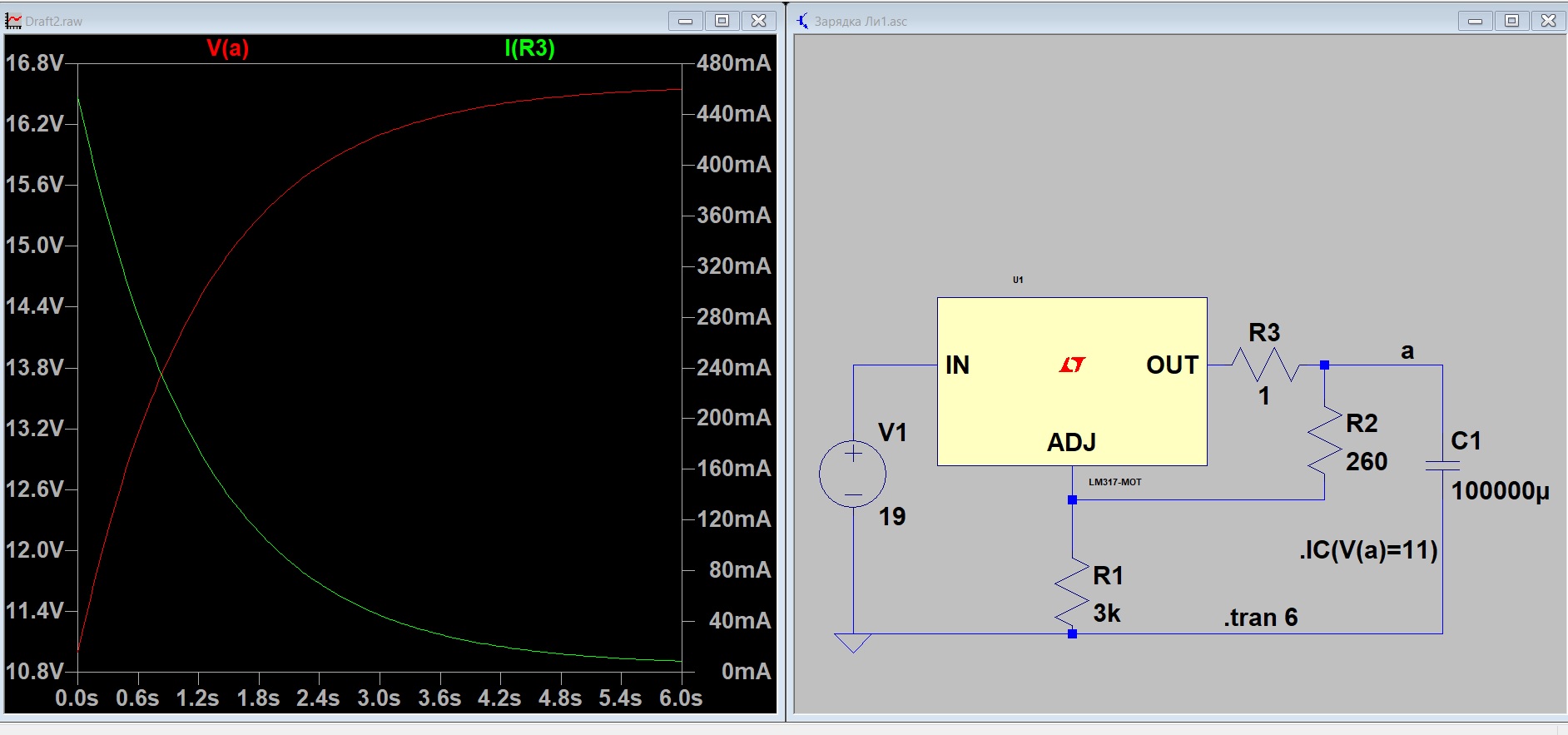Click the V(a) trace label
1568x735 pixels.
(x=227, y=48)
